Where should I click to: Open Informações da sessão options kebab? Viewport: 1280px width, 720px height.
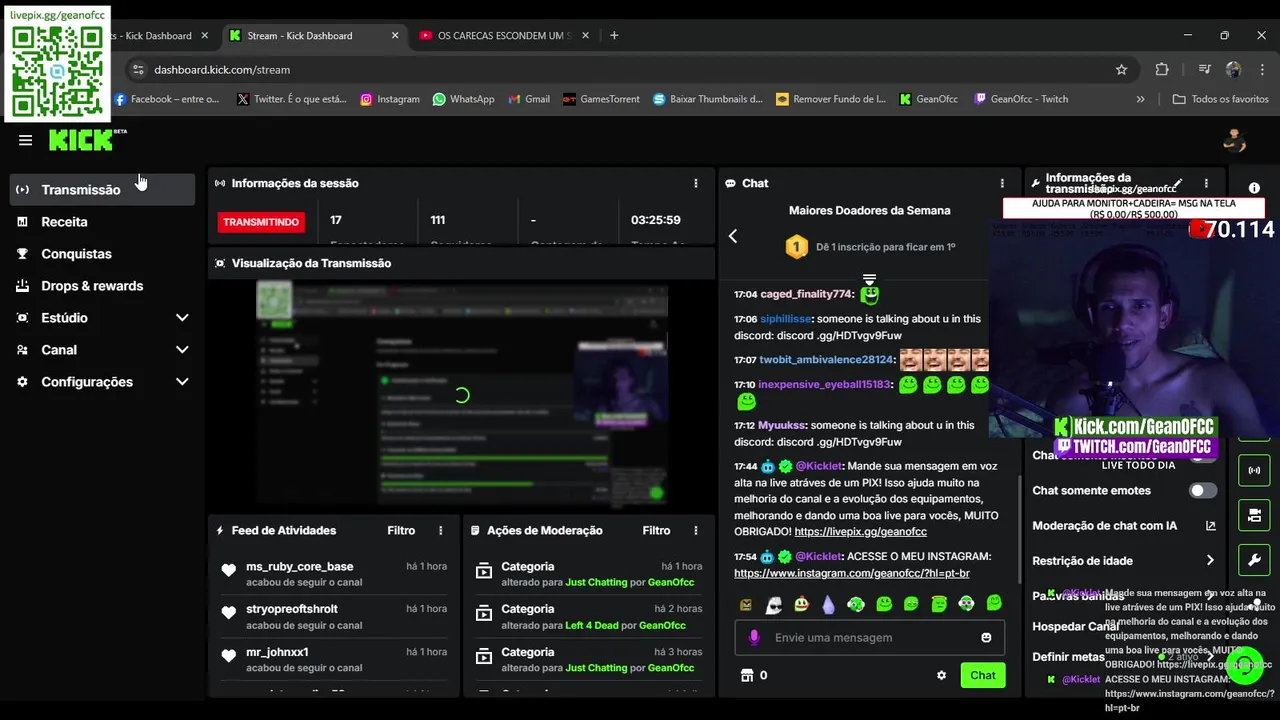(696, 184)
